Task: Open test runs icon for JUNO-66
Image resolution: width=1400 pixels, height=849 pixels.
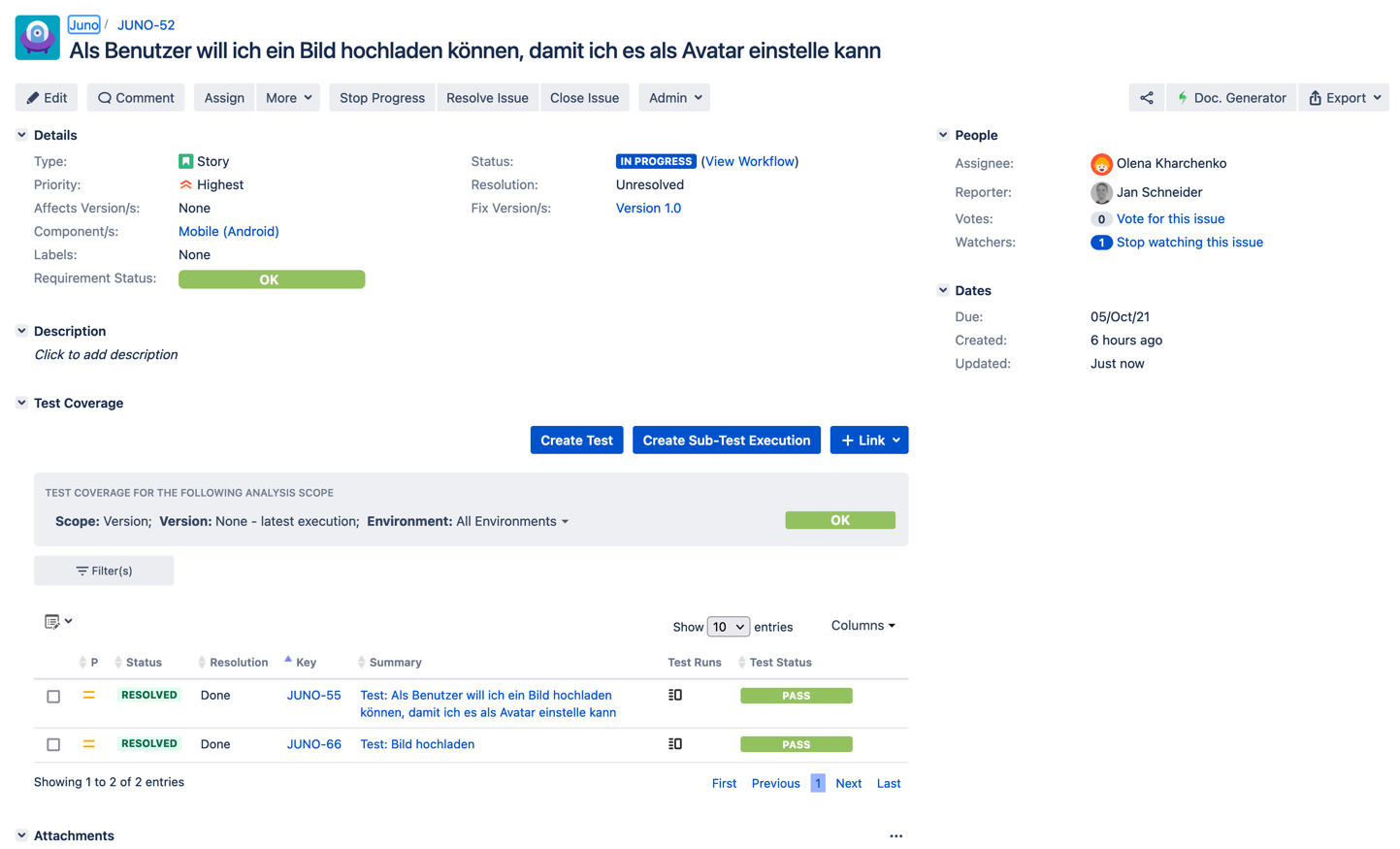Action: pos(675,744)
